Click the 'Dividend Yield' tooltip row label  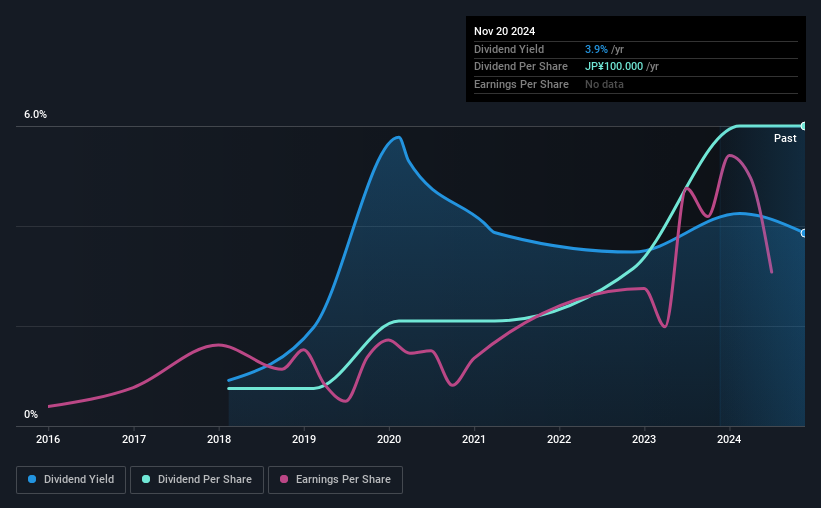[x=509, y=49]
